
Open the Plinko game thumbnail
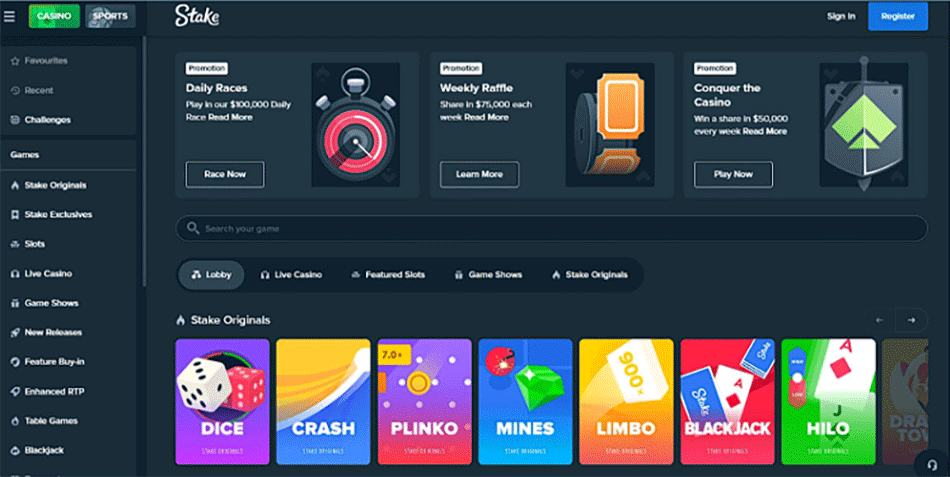click(x=425, y=402)
